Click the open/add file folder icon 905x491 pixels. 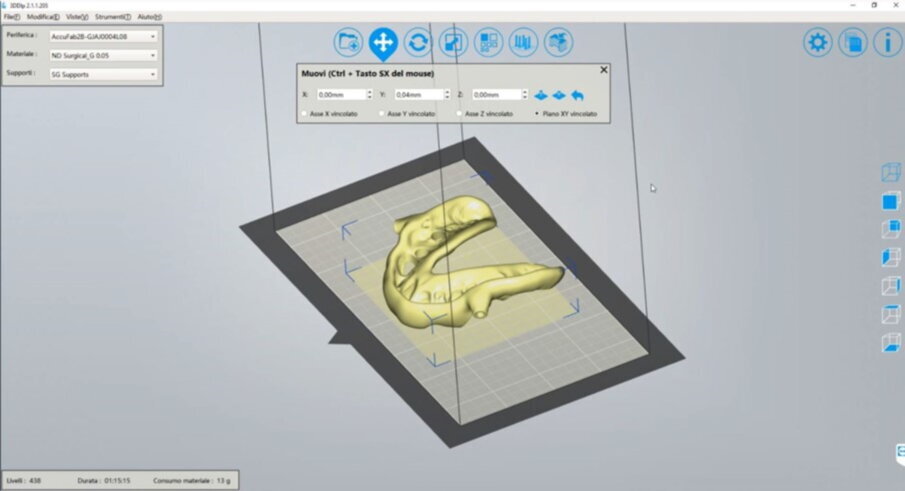pyautogui.click(x=348, y=42)
